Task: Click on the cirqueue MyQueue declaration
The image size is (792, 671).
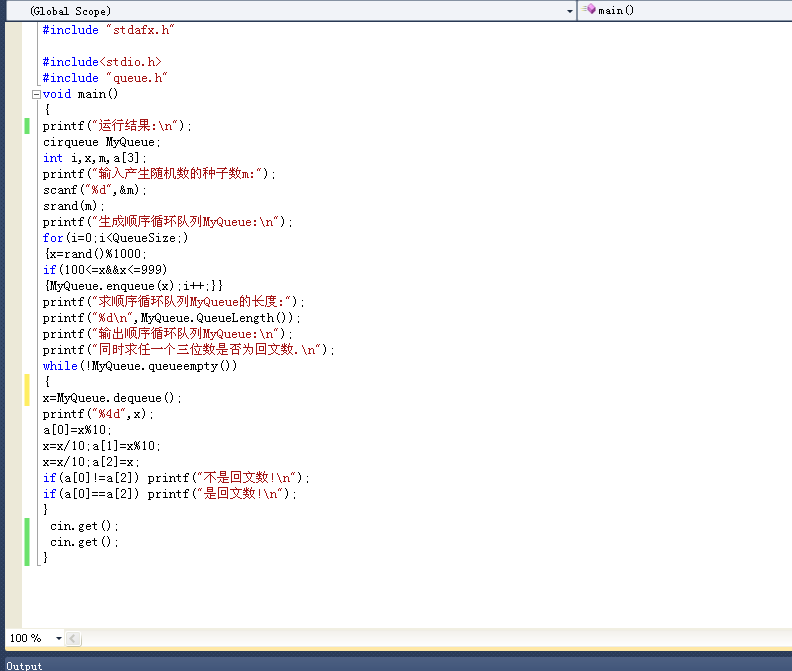Action: coord(101,142)
